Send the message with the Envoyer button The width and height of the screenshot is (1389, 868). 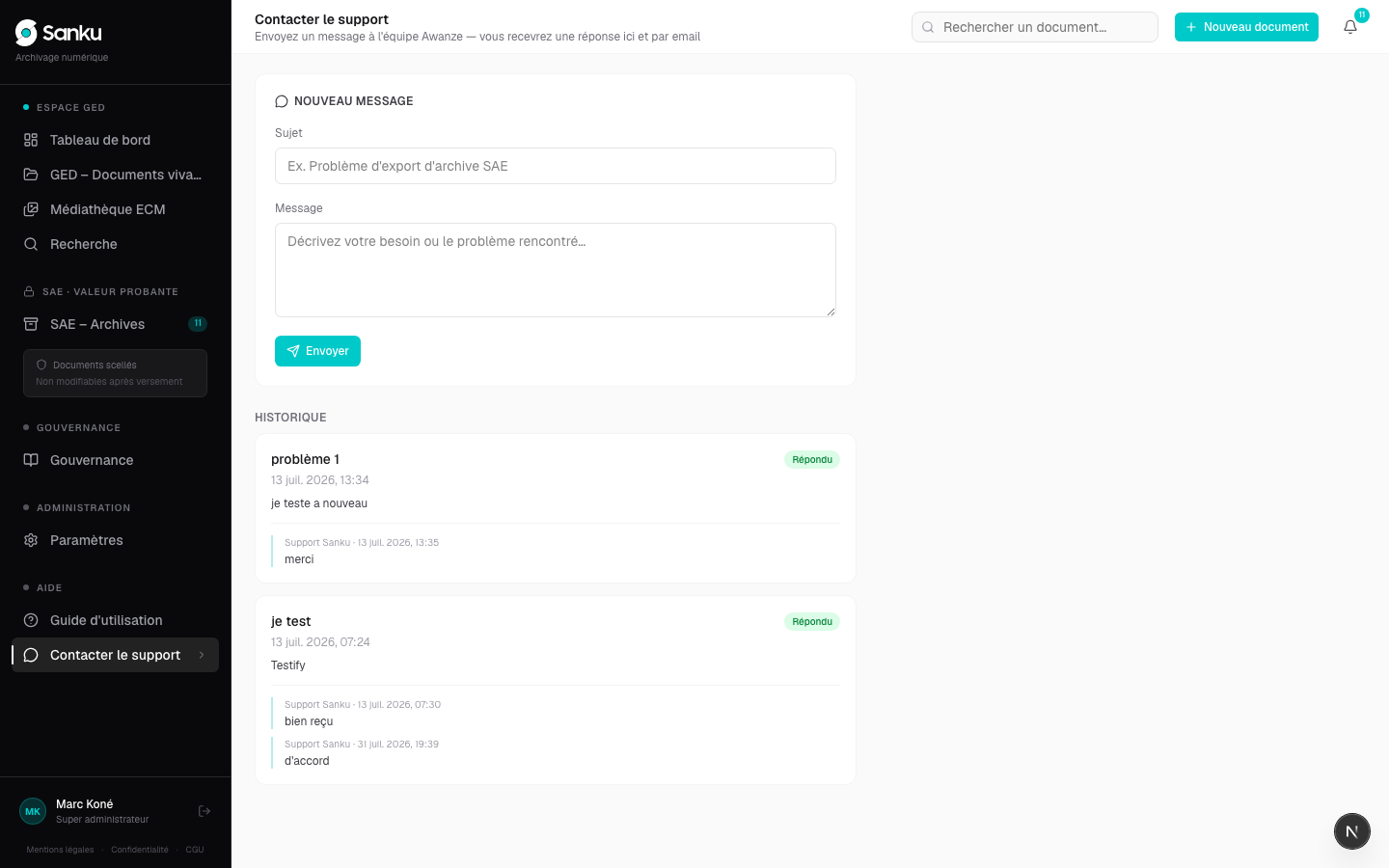[317, 351]
